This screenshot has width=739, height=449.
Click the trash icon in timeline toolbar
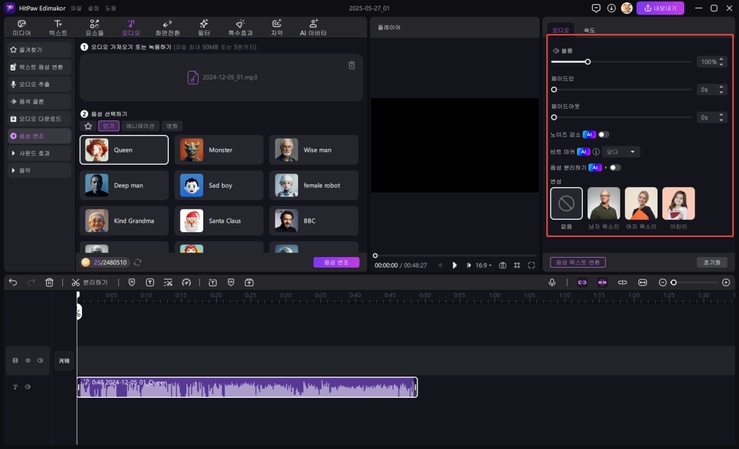click(x=49, y=283)
